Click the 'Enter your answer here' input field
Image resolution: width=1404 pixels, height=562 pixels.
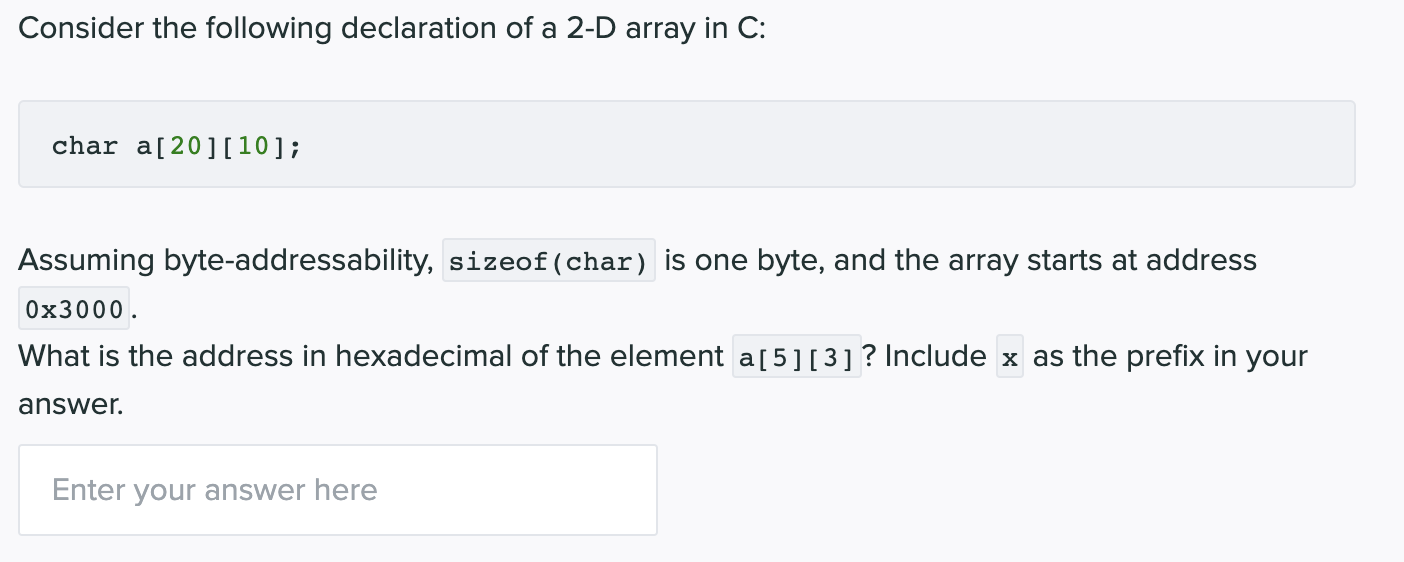click(x=338, y=490)
